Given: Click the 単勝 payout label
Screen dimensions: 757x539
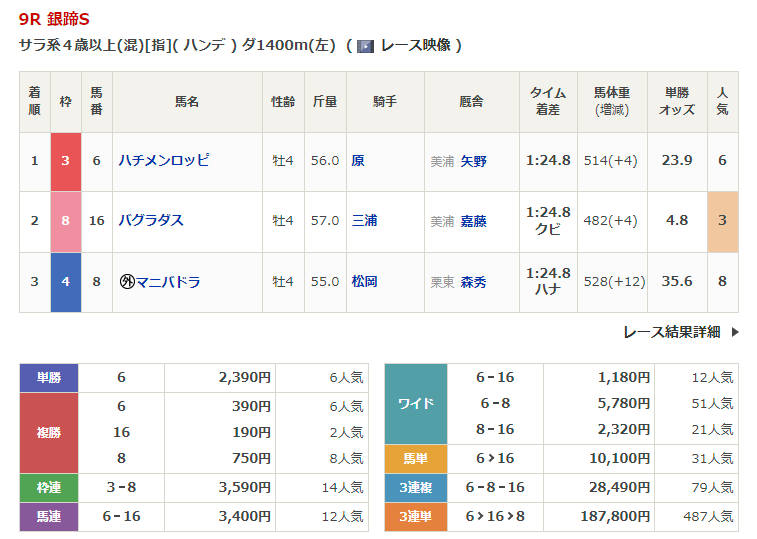Looking at the screenshot, I should pos(49,377).
